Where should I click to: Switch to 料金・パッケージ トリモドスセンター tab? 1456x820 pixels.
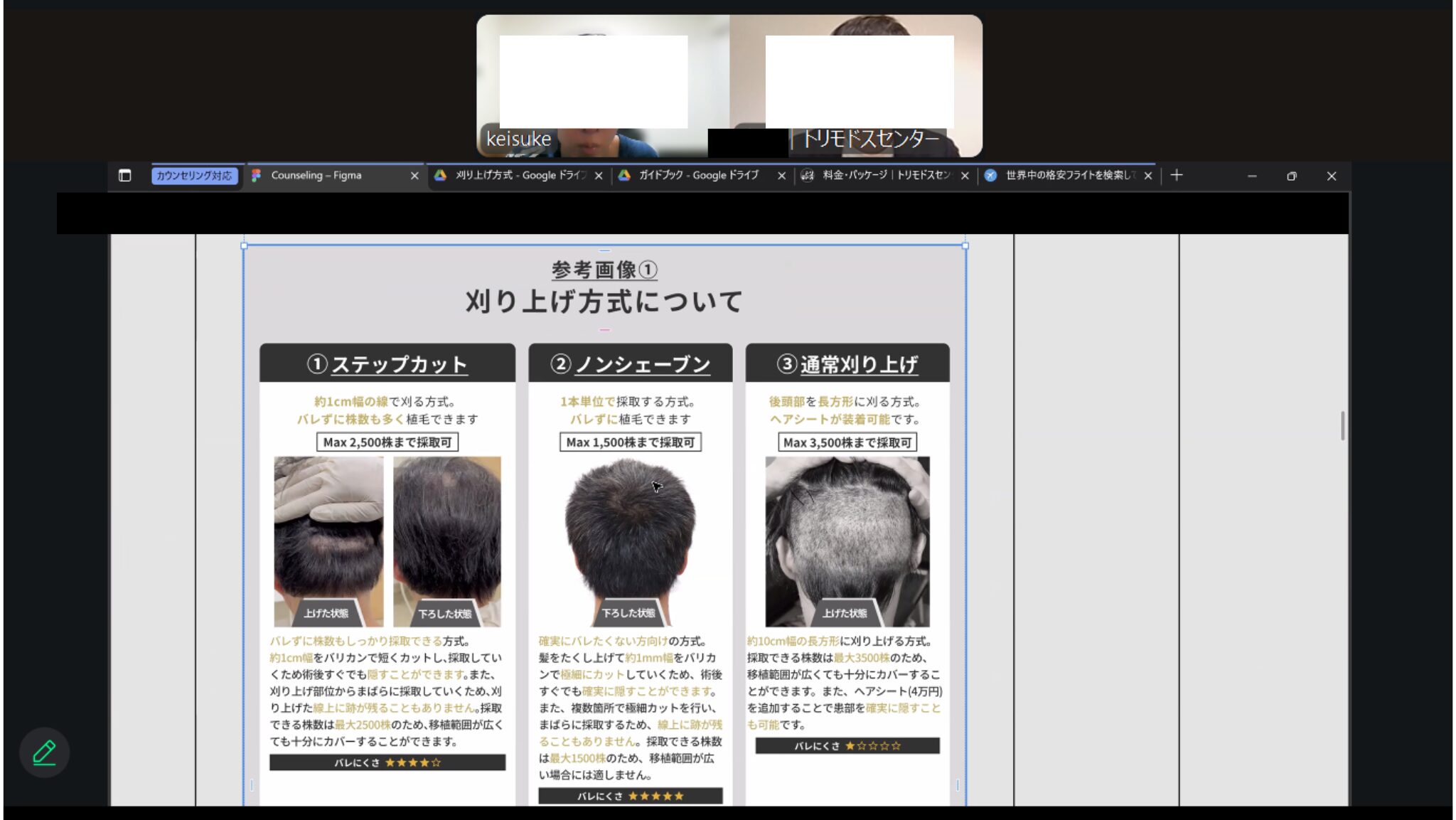tap(885, 176)
